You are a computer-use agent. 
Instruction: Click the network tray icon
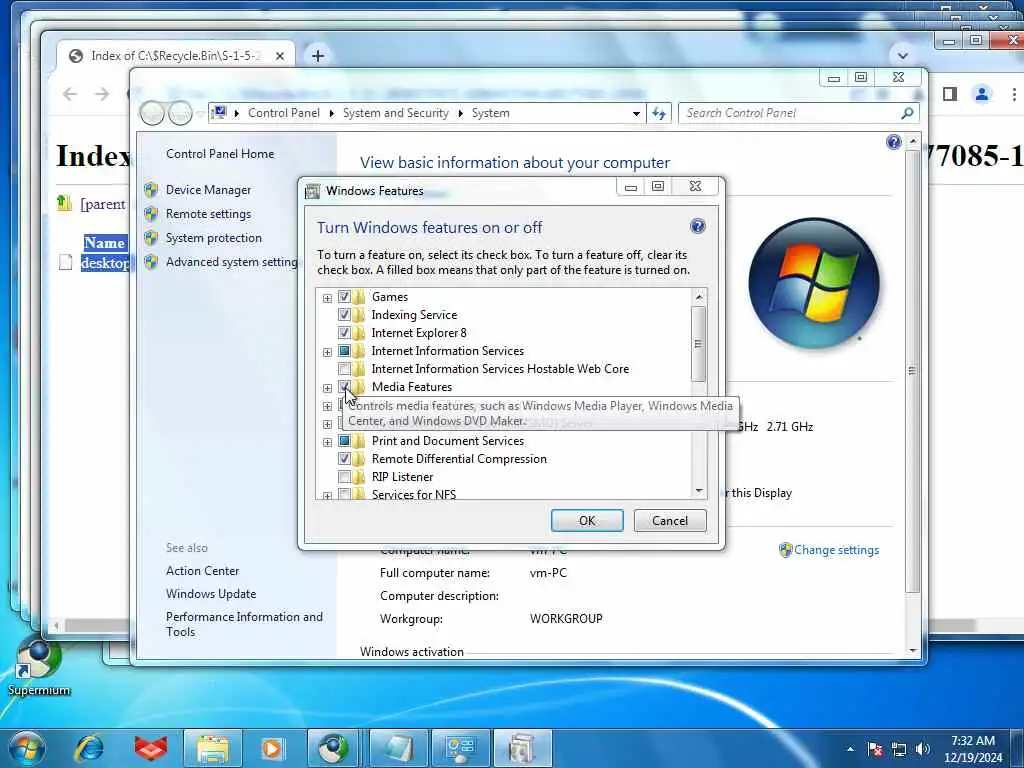899,749
